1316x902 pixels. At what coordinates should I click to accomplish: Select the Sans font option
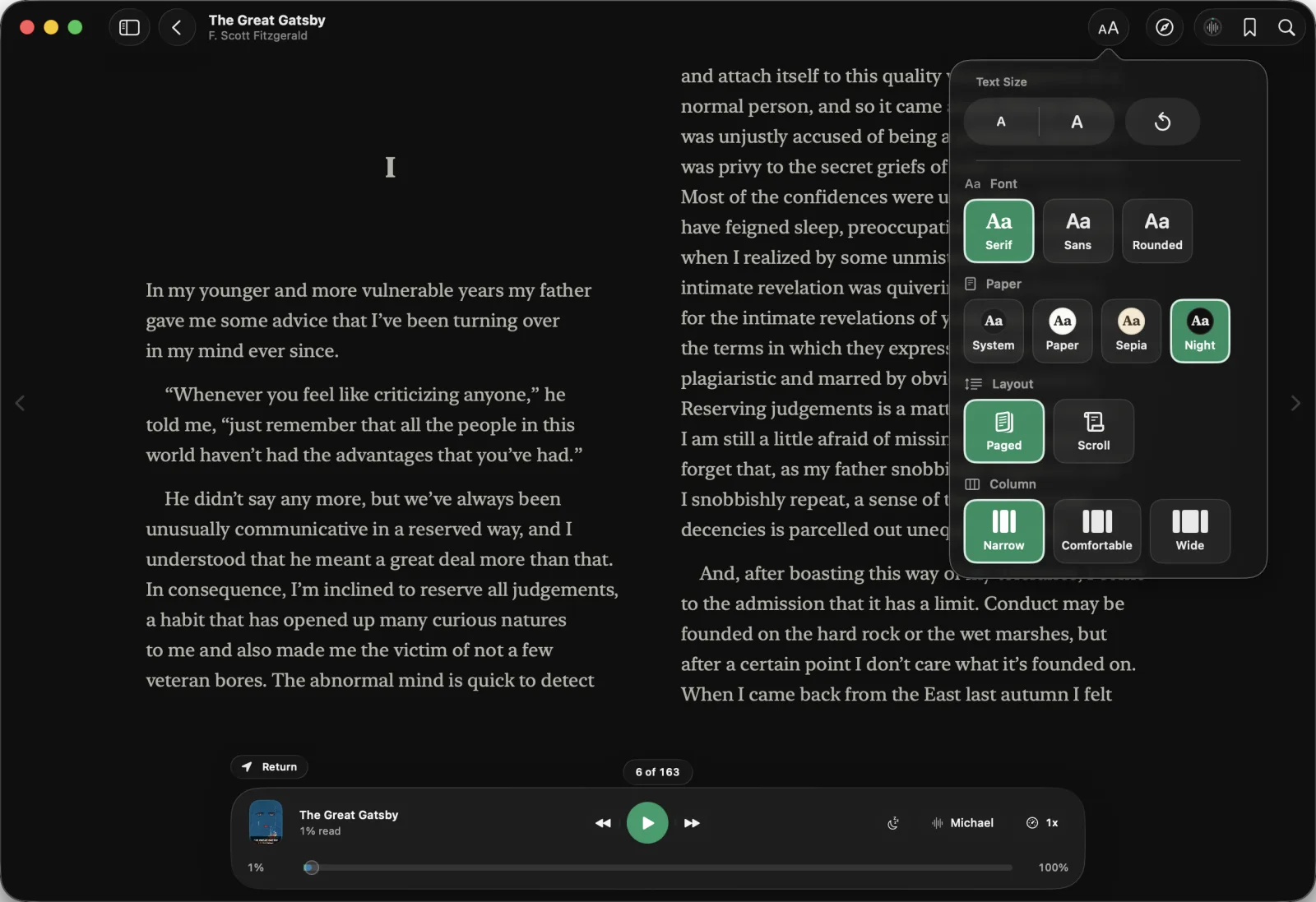1077,231
